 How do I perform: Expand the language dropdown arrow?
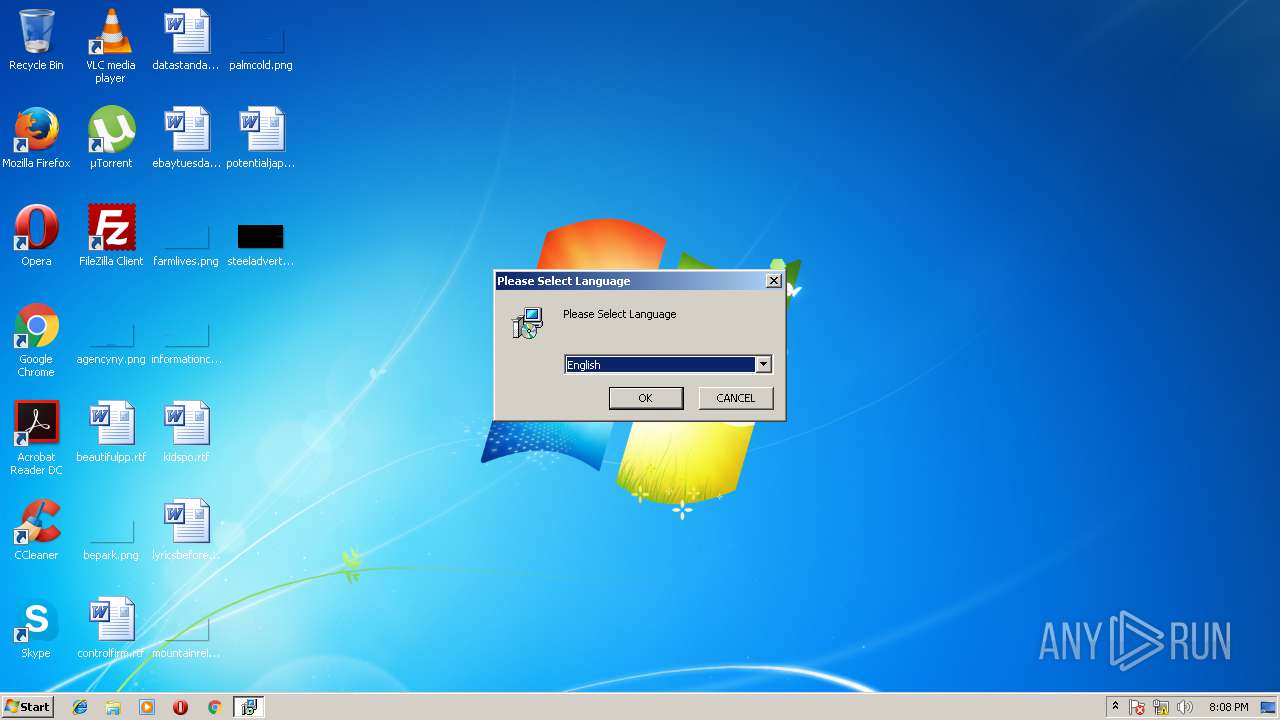763,365
